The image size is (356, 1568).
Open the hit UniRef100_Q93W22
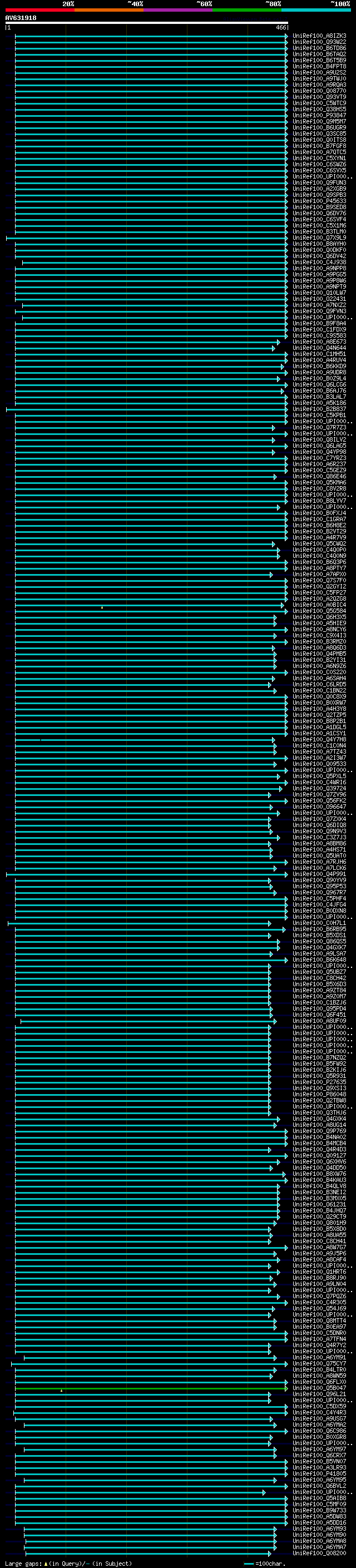pyautogui.click(x=319, y=42)
